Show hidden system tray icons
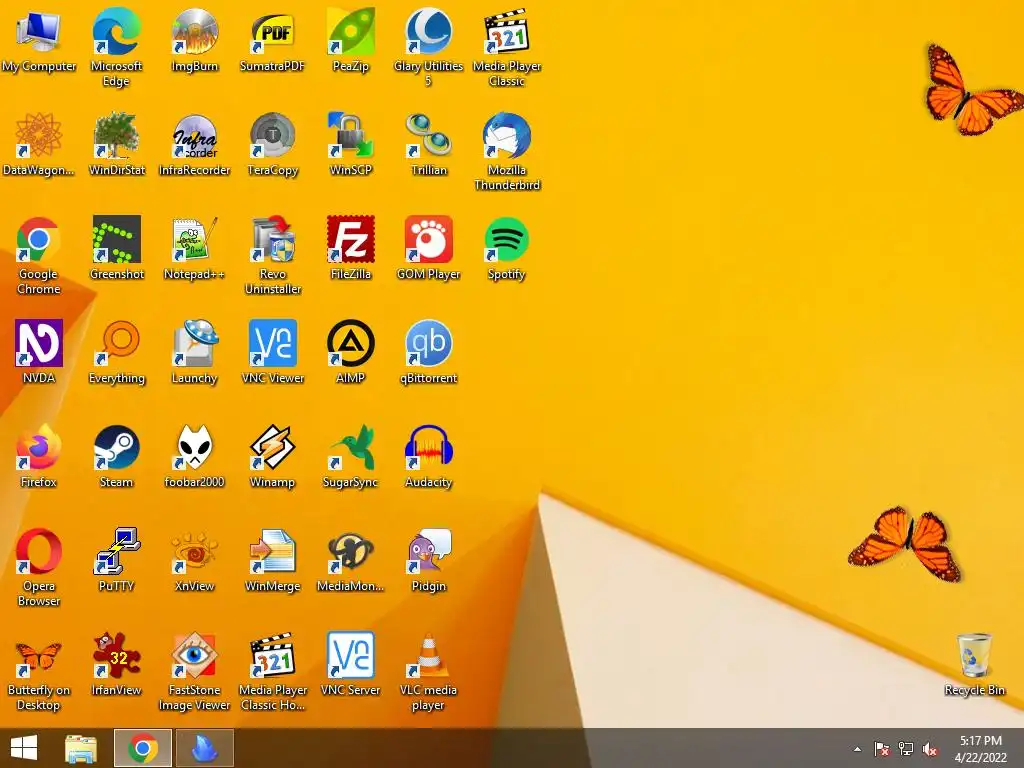1024x768 pixels. click(x=857, y=749)
